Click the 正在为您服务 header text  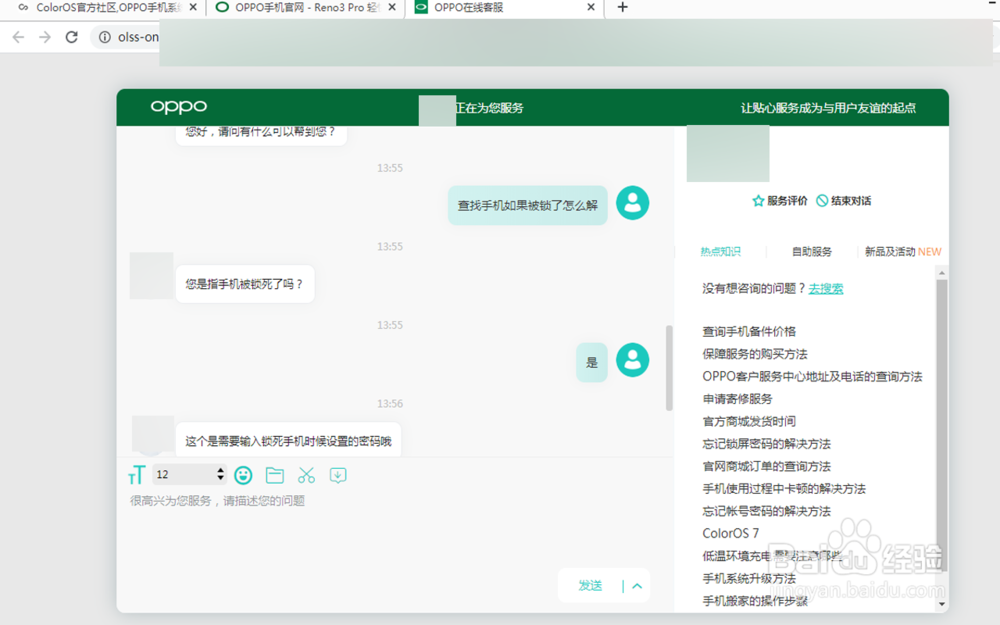(x=489, y=108)
